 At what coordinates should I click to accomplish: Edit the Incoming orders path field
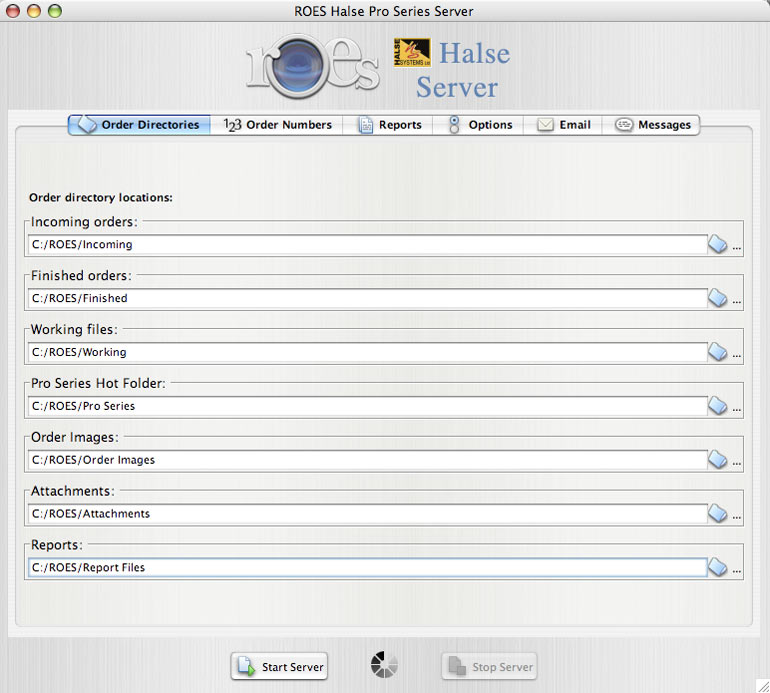click(x=367, y=244)
